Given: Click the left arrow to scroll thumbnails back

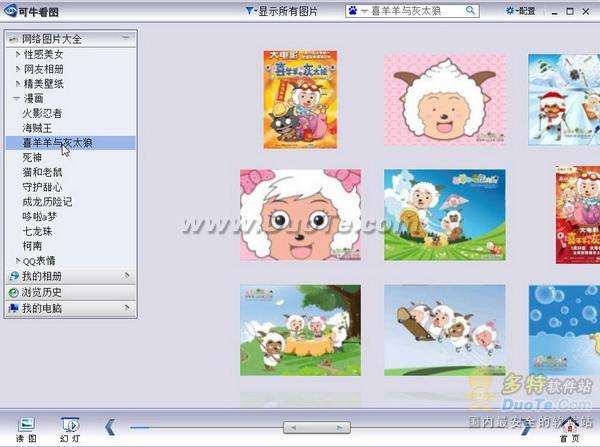Looking at the screenshot, I should point(110,426).
